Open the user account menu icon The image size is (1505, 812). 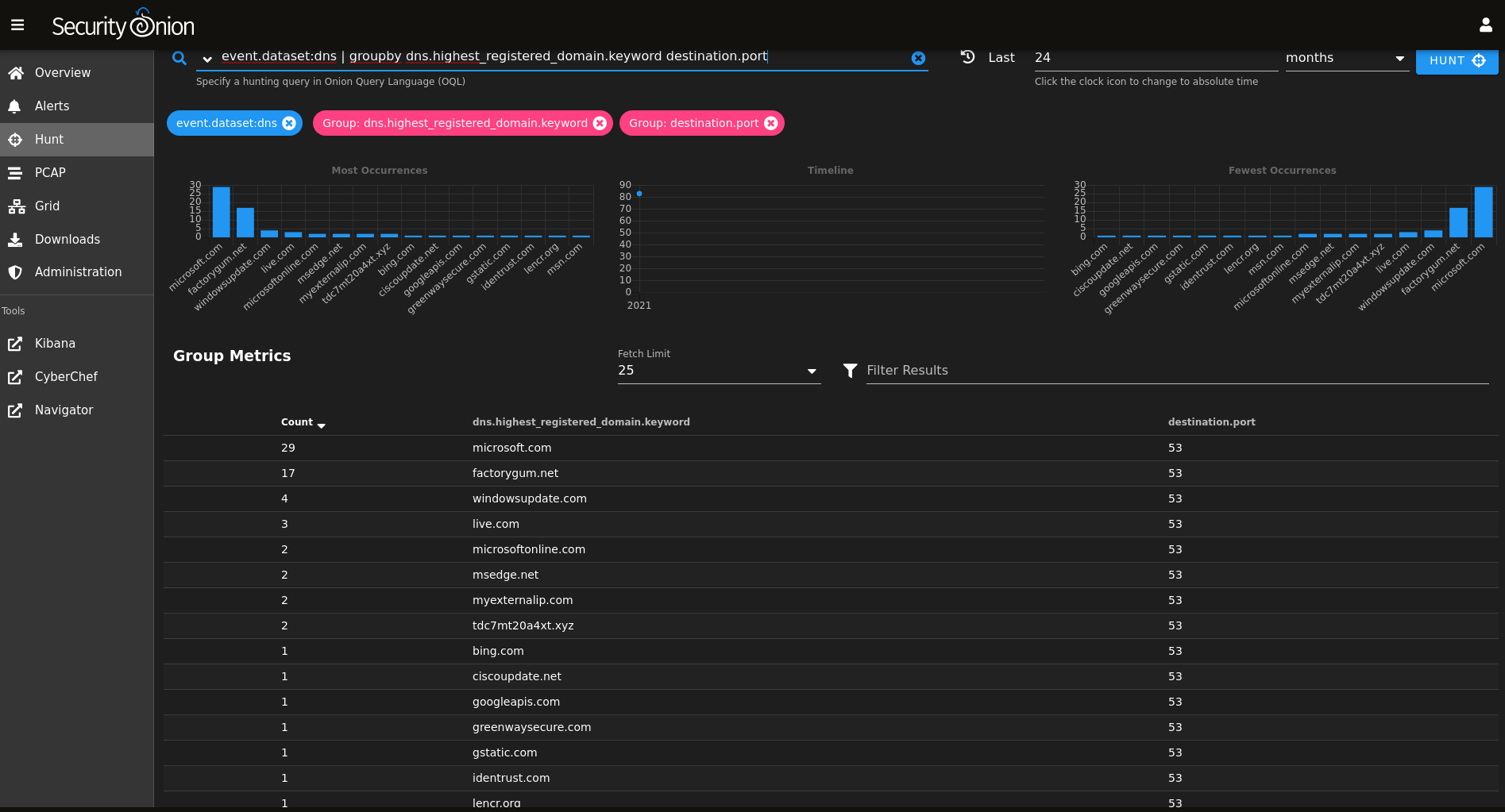tap(1485, 25)
